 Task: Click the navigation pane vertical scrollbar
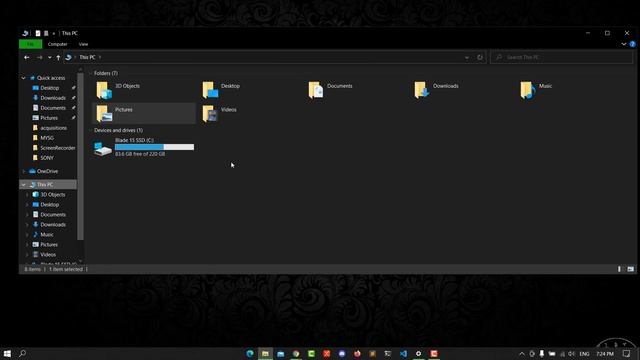80,156
